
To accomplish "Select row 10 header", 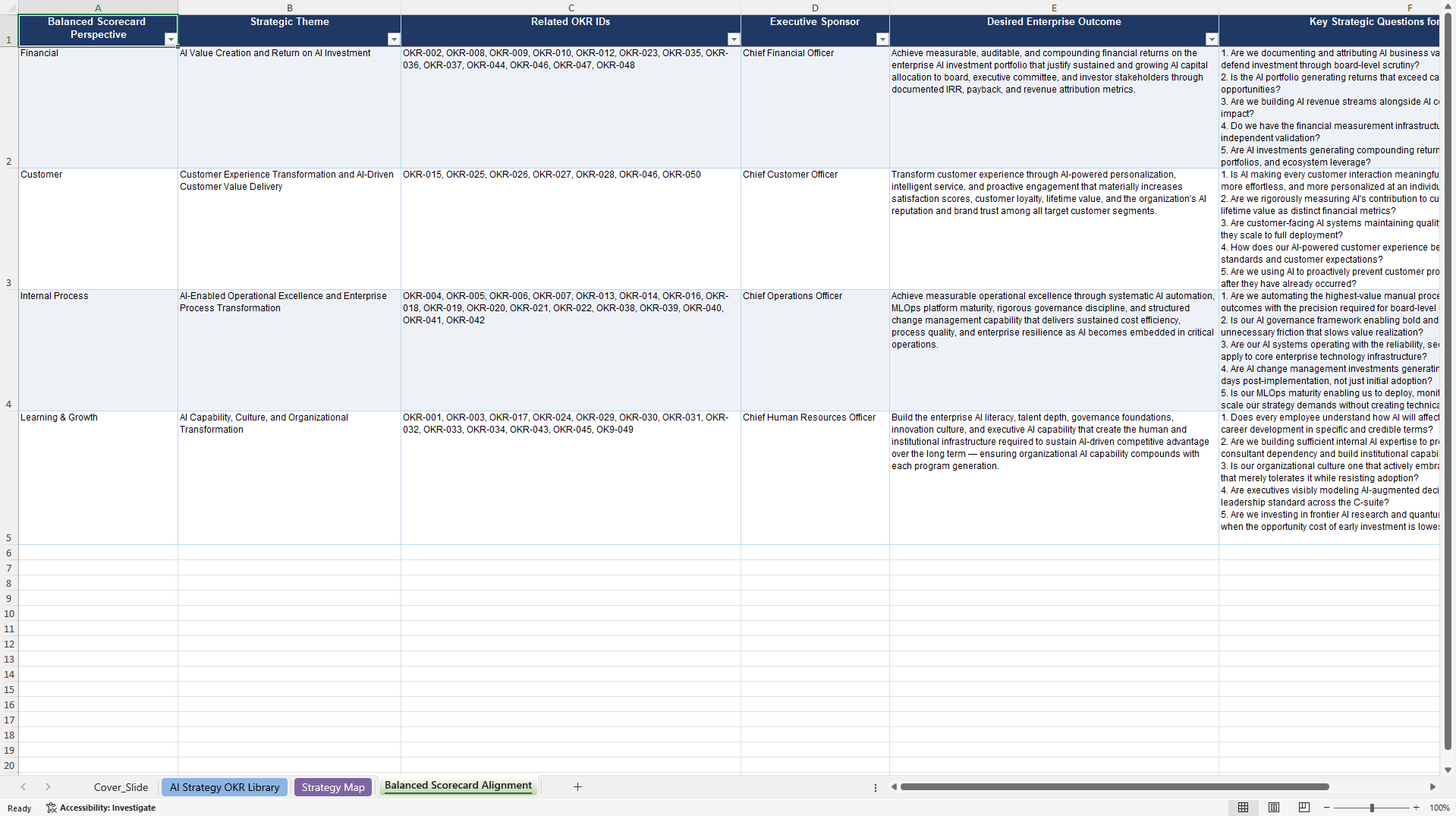I will (9, 613).
